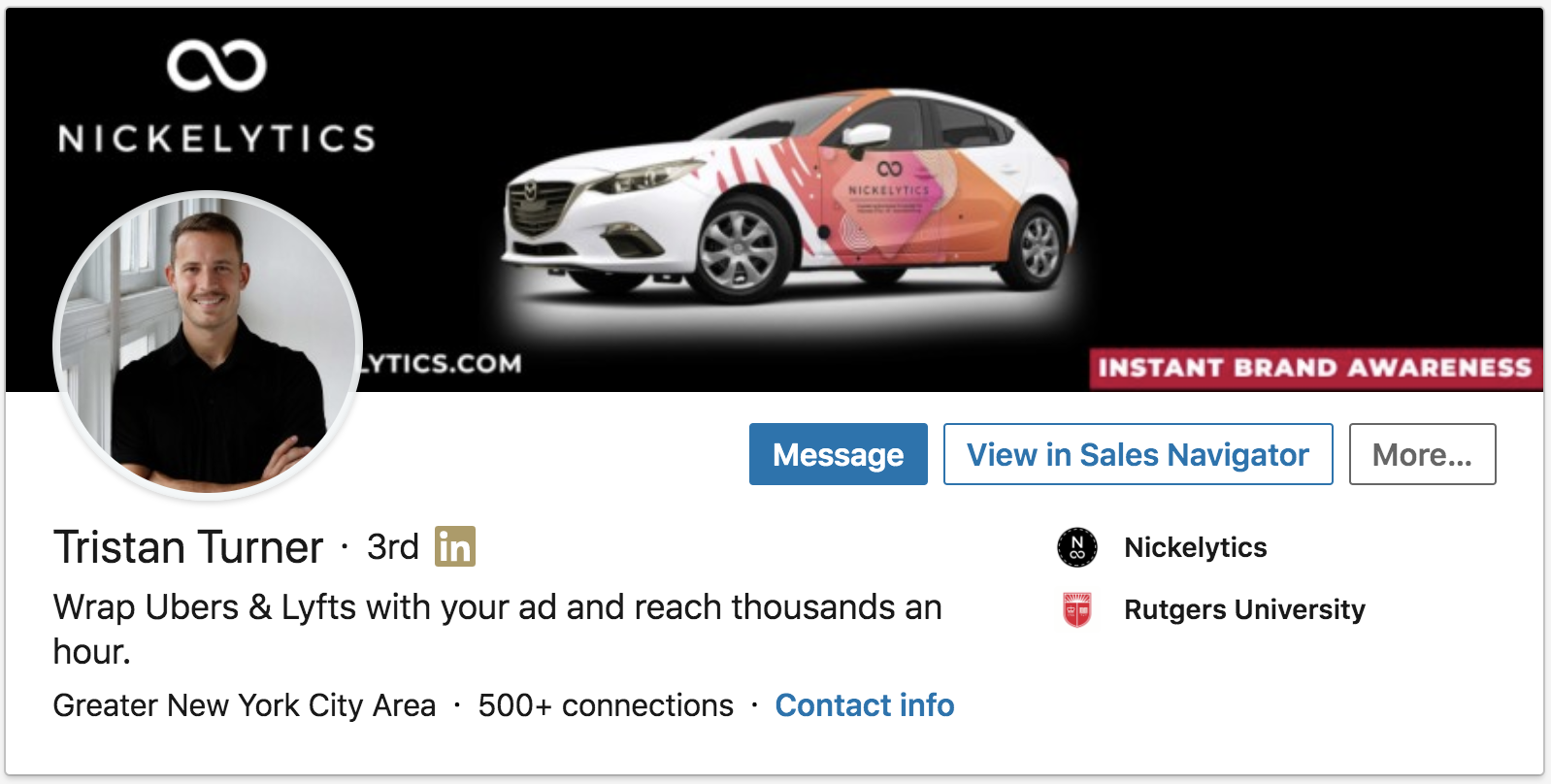Click the Rutgers University shield icon
The image size is (1551, 784).
coord(1076,609)
